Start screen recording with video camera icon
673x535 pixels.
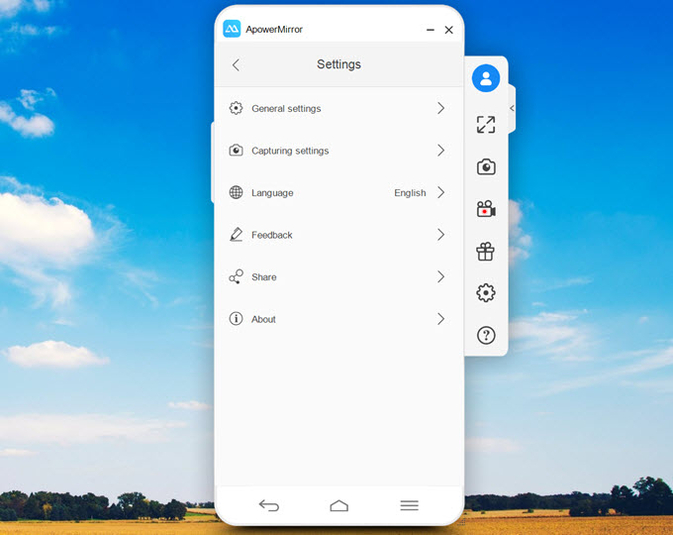click(x=486, y=209)
